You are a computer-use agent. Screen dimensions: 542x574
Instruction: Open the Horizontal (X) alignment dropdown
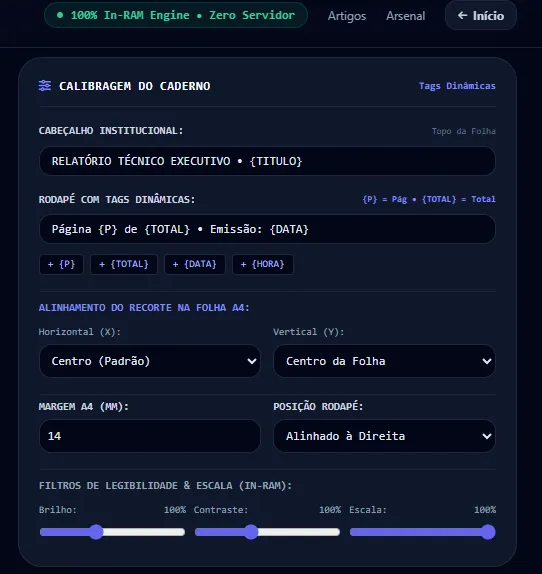click(150, 361)
